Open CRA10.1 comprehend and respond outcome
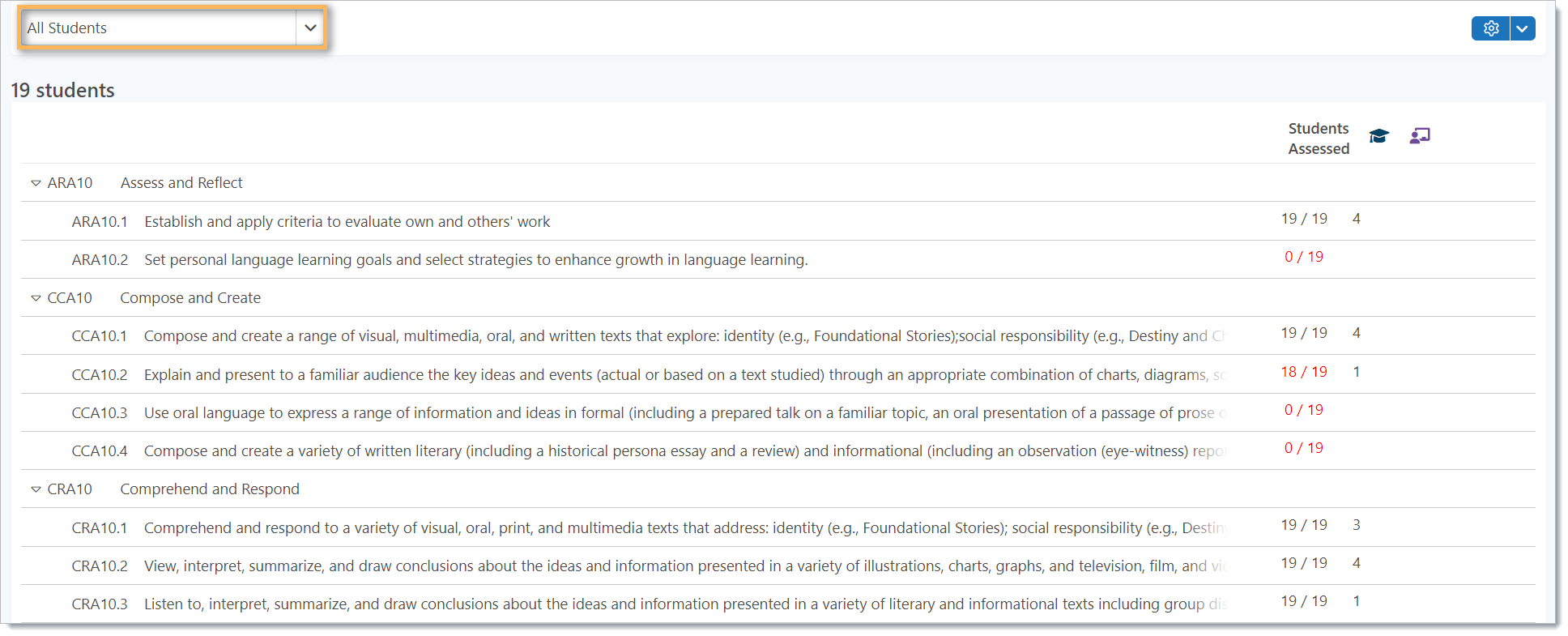Image resolution: width=1568 pixels, height=636 pixels. coord(778,527)
